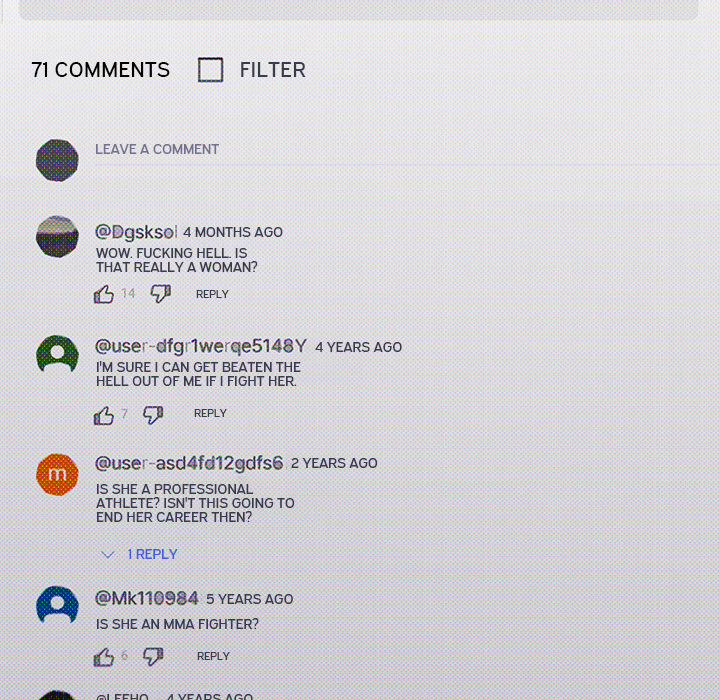Open @Dgsksol's profile avatar

coord(57,237)
